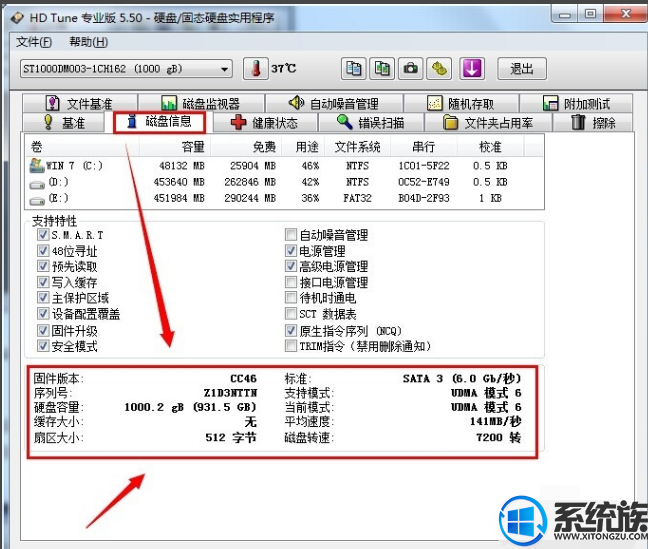The height and width of the screenshot is (549, 648).
Task: Click the SATA 3 (6.0 Gb/秒) standard value
Action: pyautogui.click(x=462, y=378)
